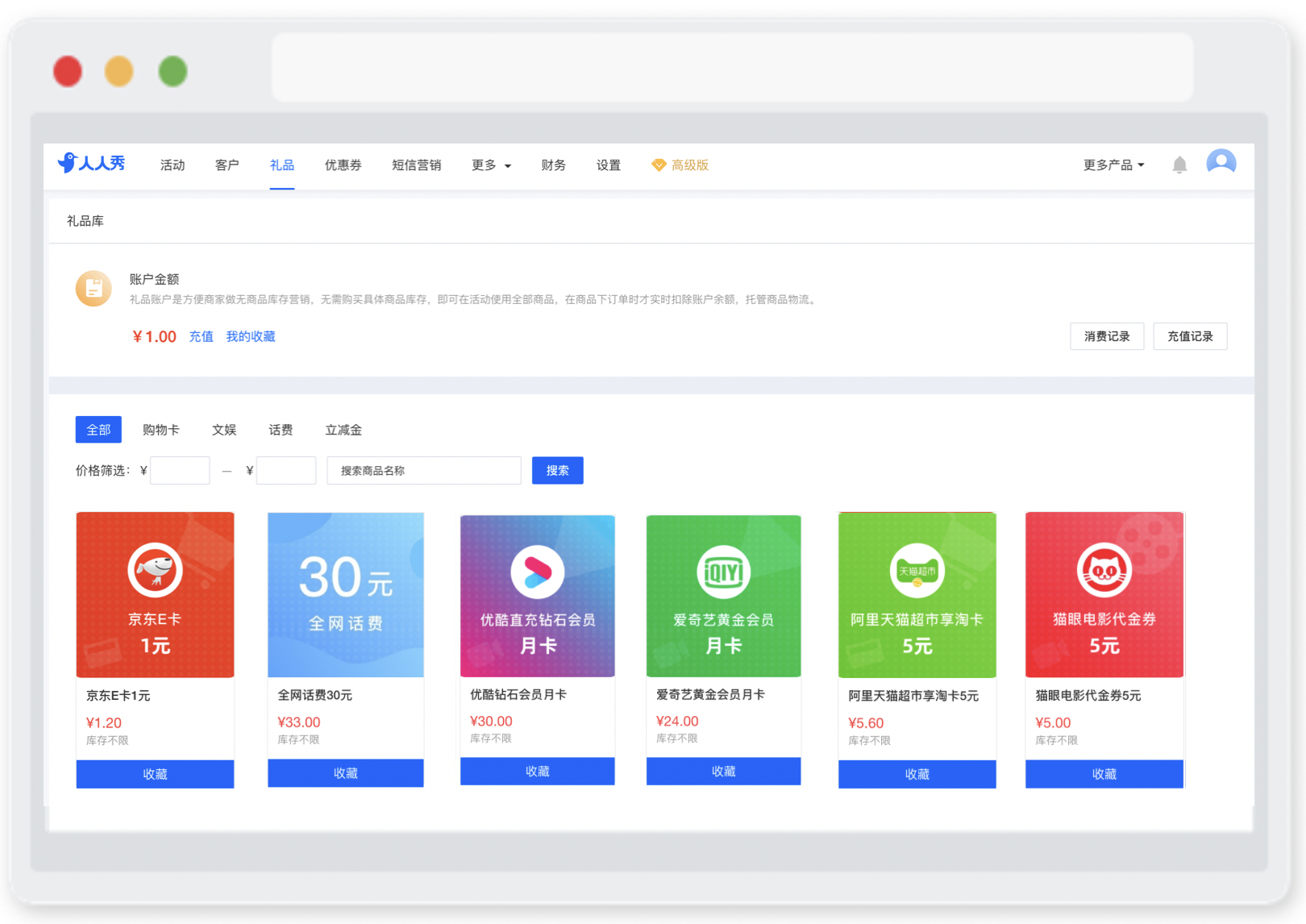
Task: Select the 猫眼电影代金券 card image
Action: click(x=1104, y=594)
